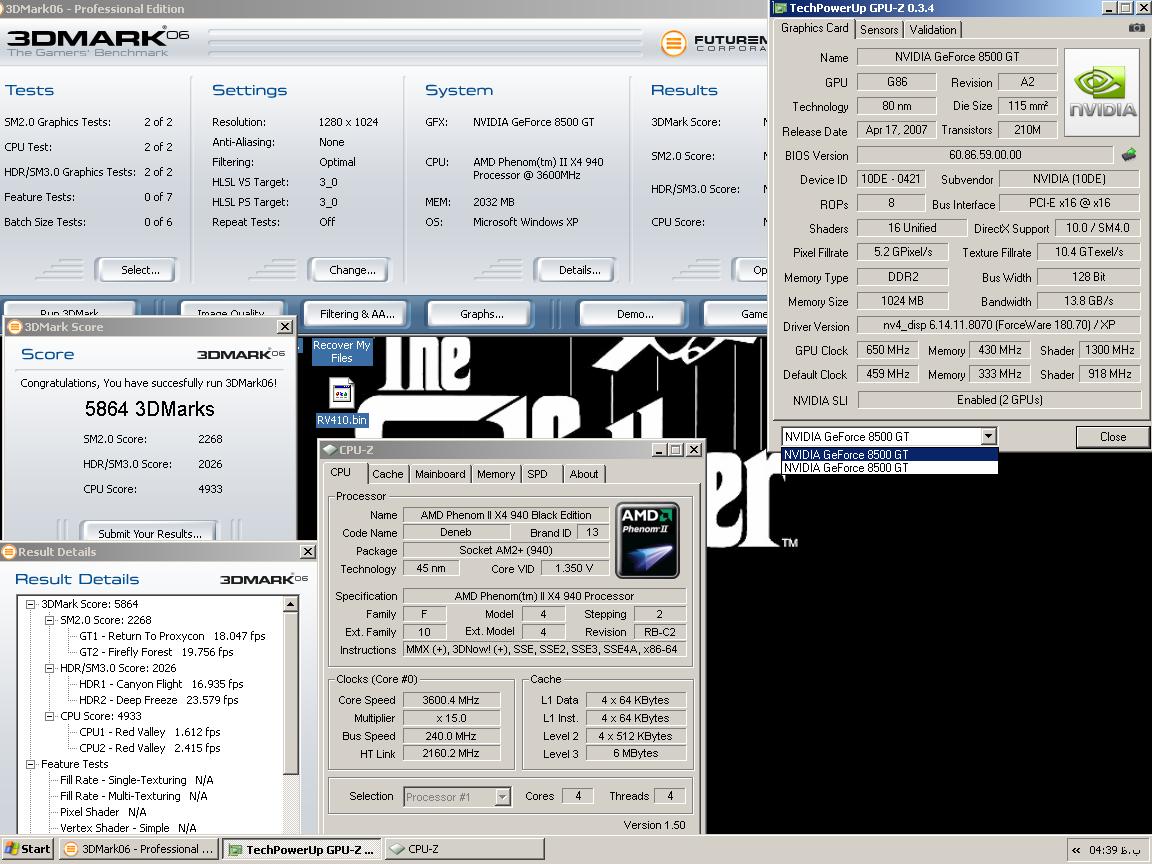Open the CPU-Z About tab
1152x864 pixels.
pyautogui.click(x=583, y=474)
